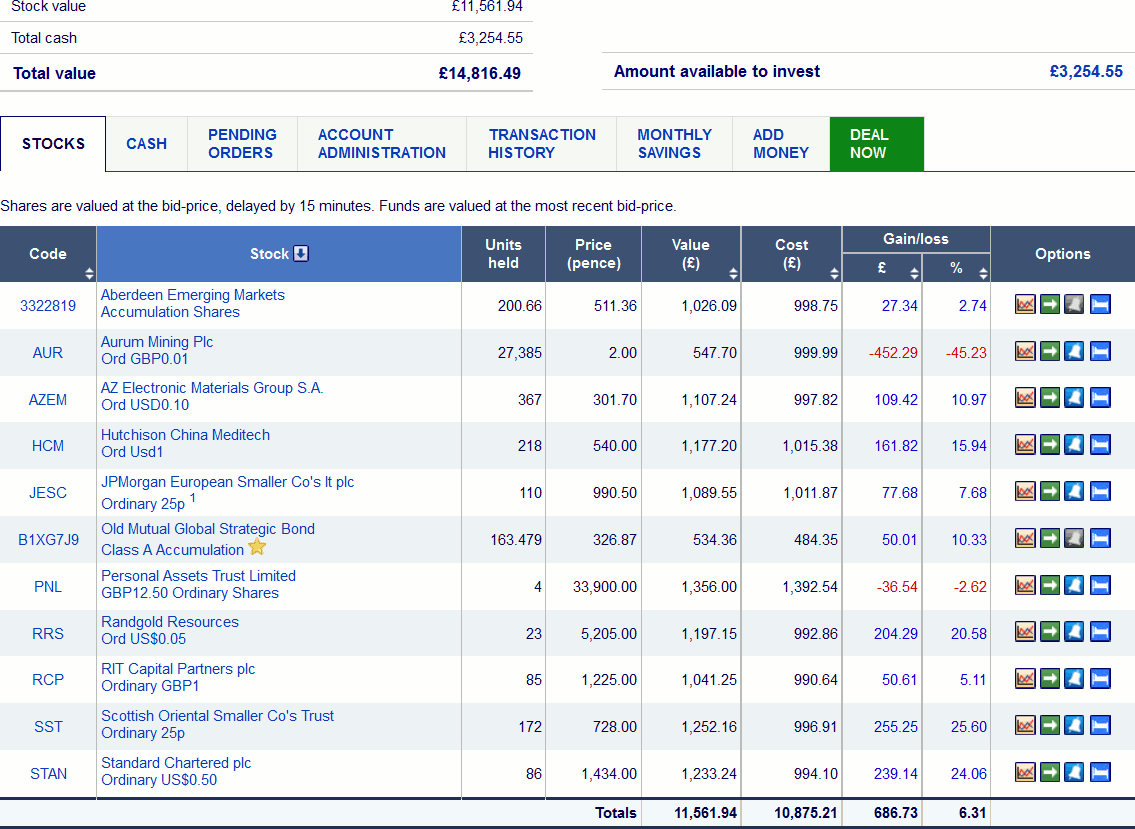This screenshot has width=1135, height=829.
Task: Click the blue bed-shaped icon in the SST row
Action: [1100, 725]
